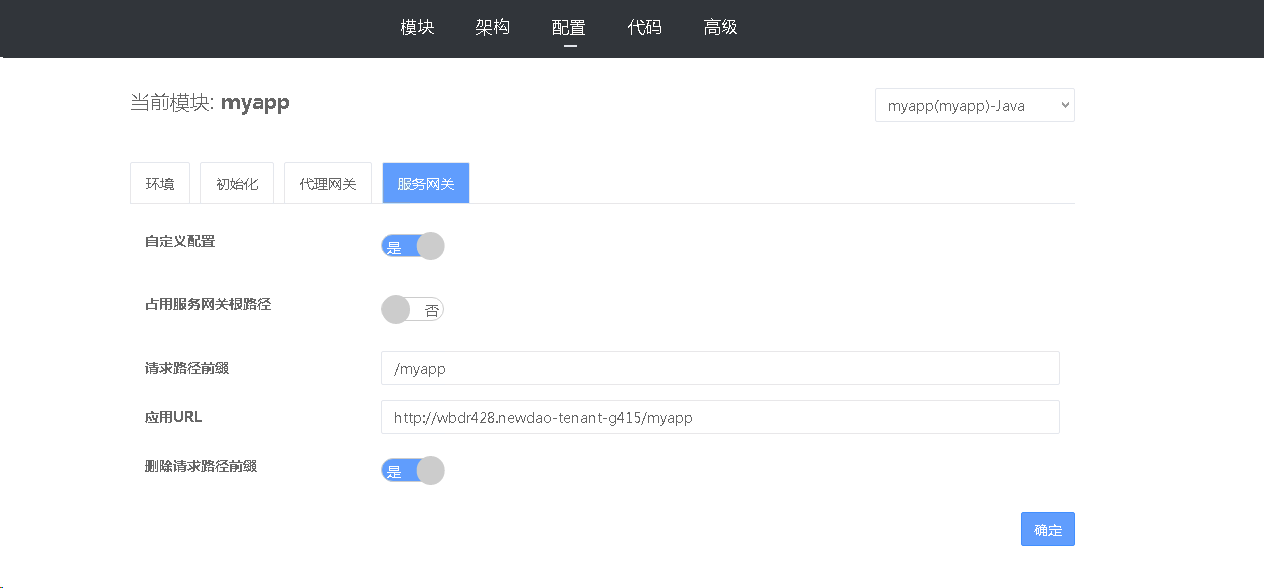Go to the 架构 navigation item

click(x=492, y=28)
